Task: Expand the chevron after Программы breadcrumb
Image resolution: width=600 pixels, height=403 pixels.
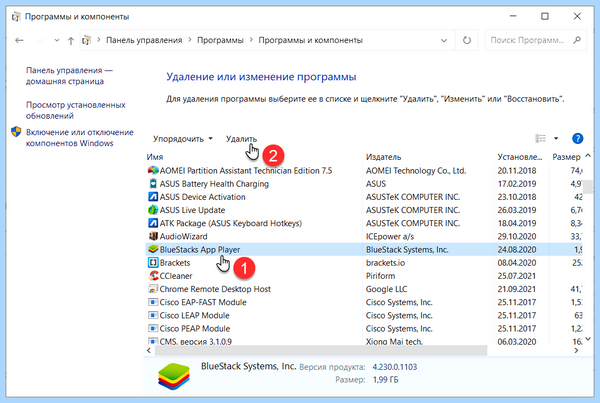Action: pyautogui.click(x=251, y=40)
